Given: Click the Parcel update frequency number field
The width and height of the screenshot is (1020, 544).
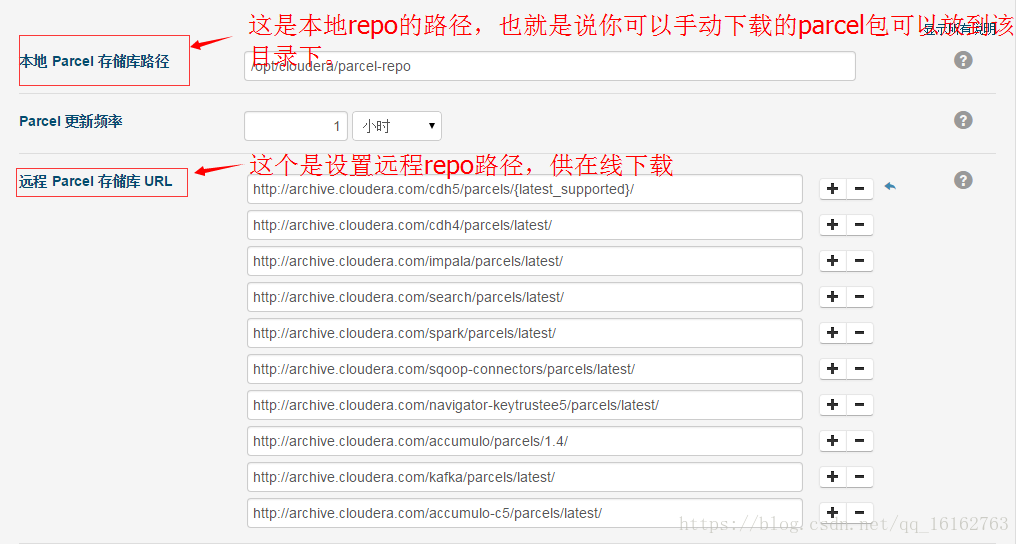Looking at the screenshot, I should [x=296, y=126].
